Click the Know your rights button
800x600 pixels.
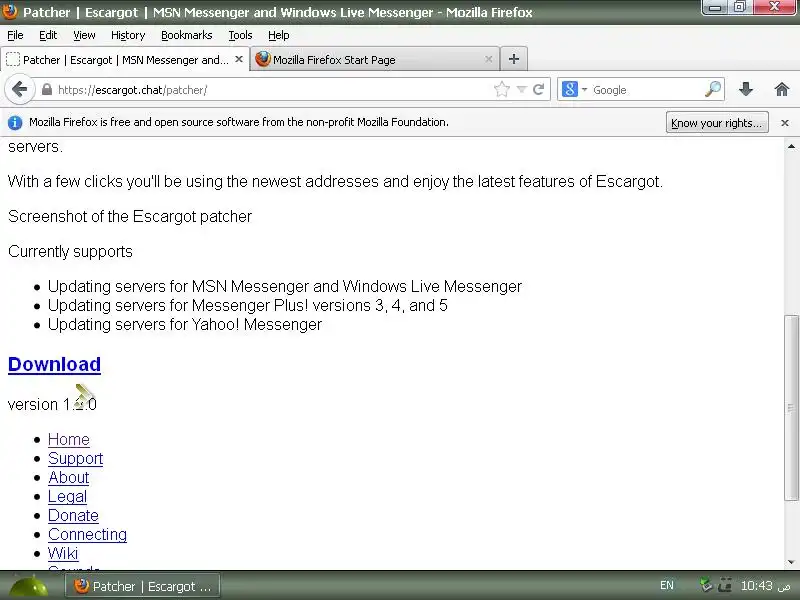pos(717,123)
